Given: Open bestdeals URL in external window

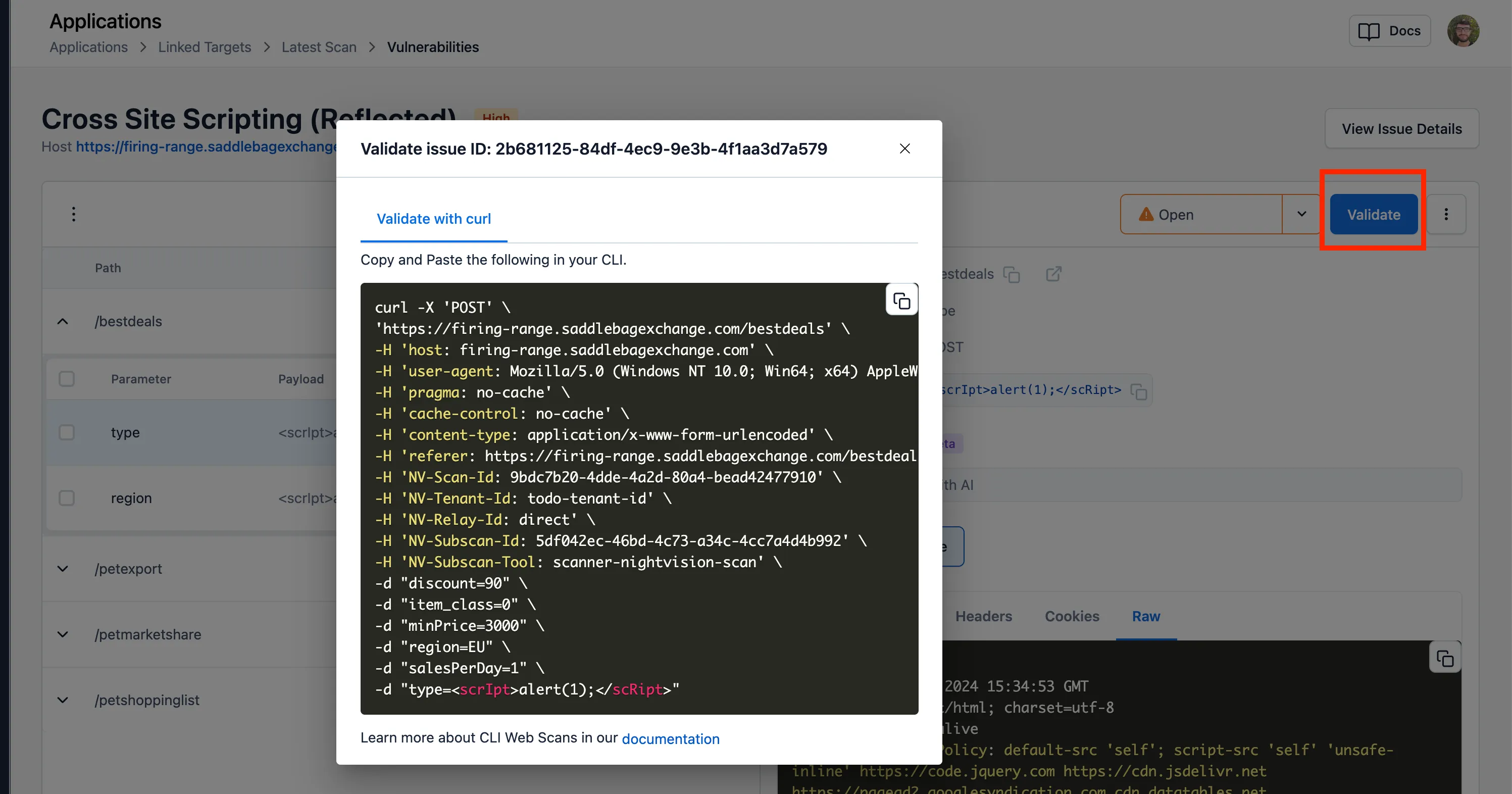Looking at the screenshot, I should tap(1053, 274).
